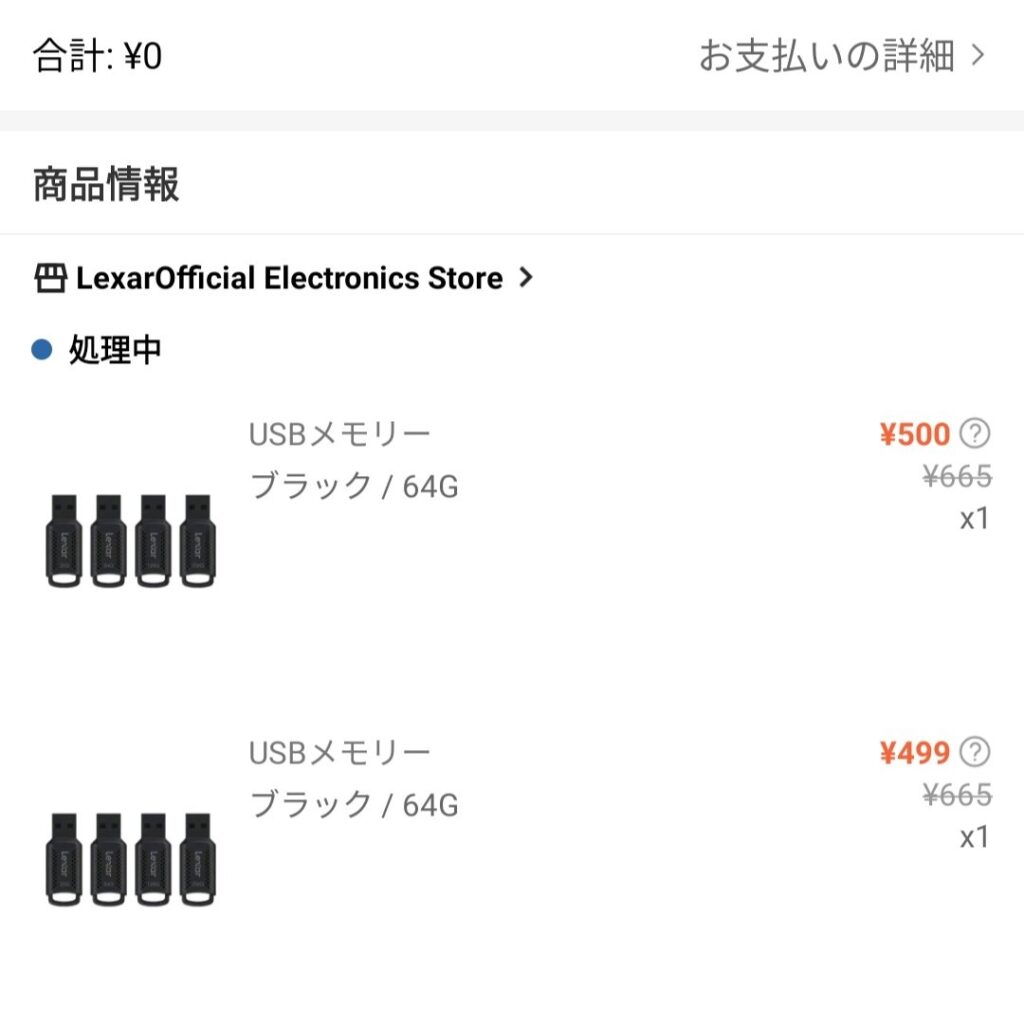Viewport: 1024px width, 1009px height.
Task: Click the 商品情報 section header
Action: click(x=106, y=184)
